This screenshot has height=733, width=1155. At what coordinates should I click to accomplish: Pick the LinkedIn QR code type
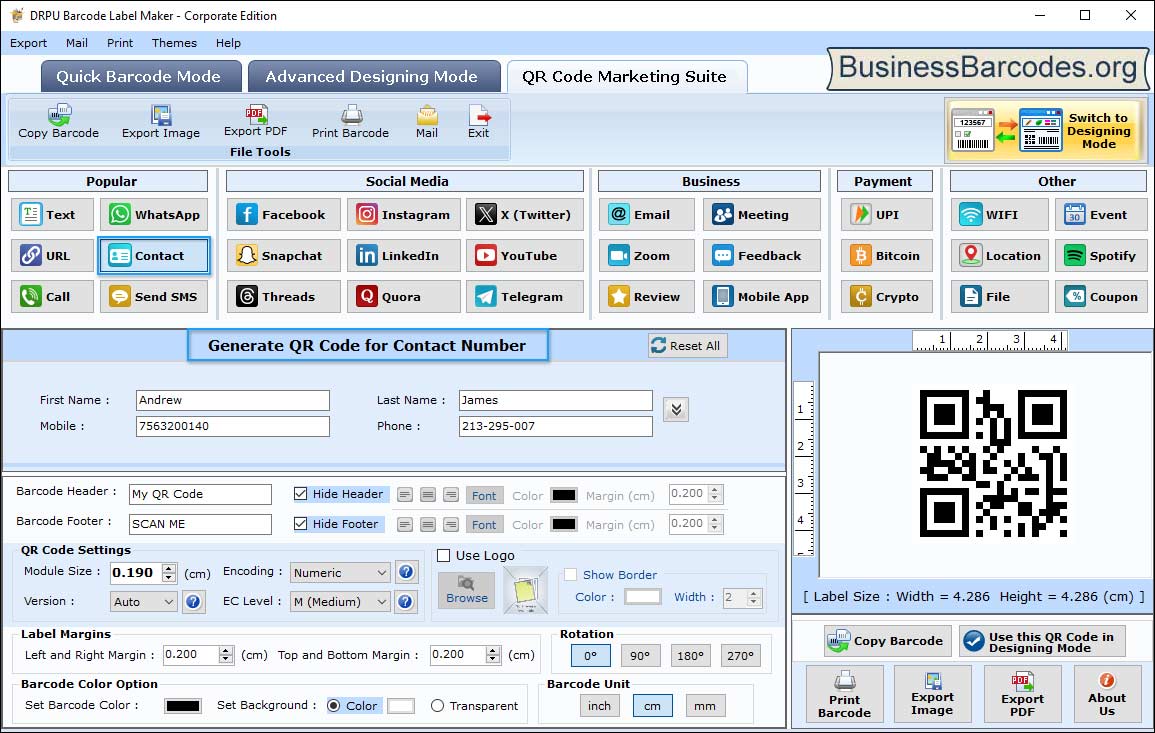tap(404, 256)
